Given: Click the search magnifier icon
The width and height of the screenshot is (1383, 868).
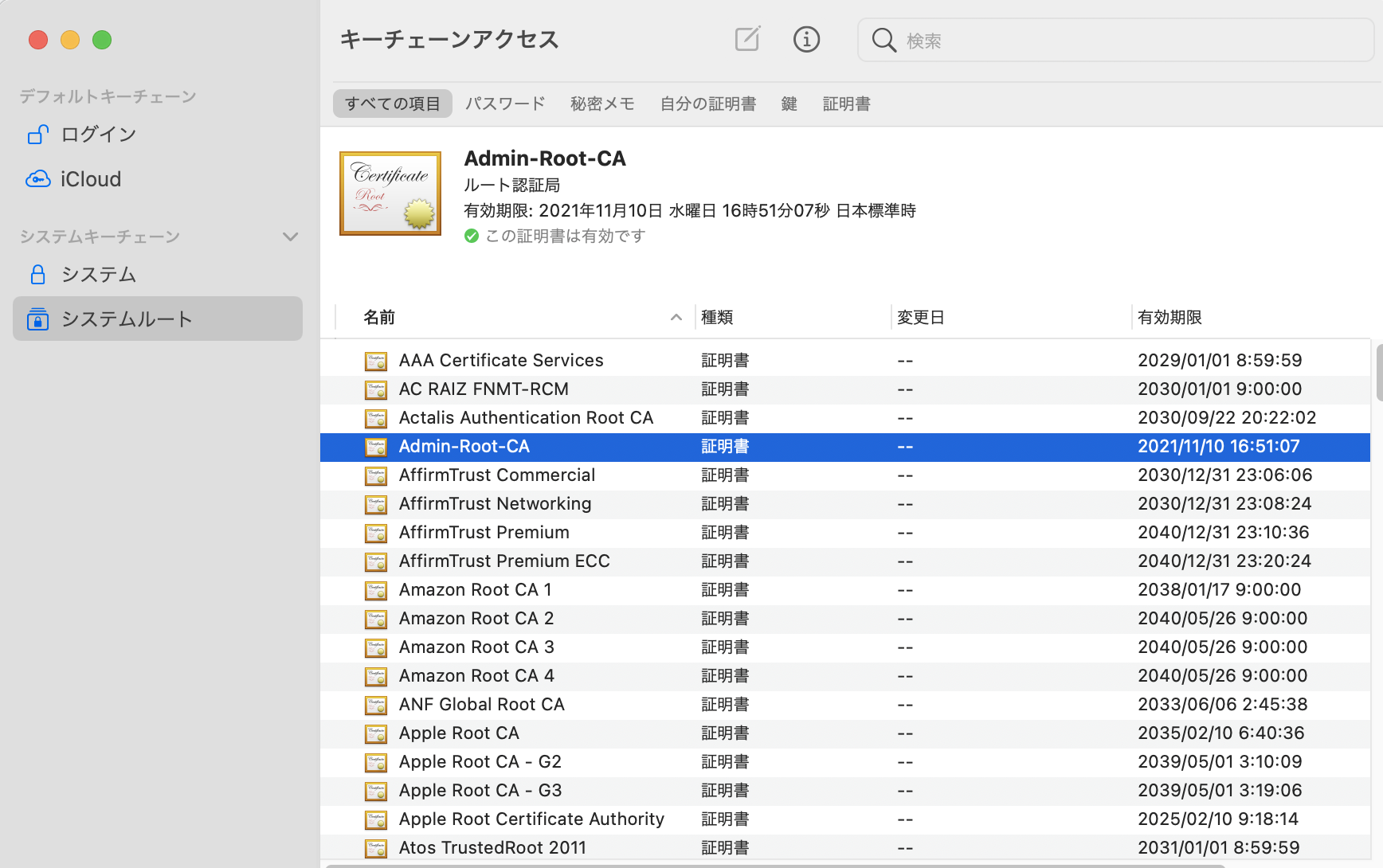Looking at the screenshot, I should (x=883, y=40).
